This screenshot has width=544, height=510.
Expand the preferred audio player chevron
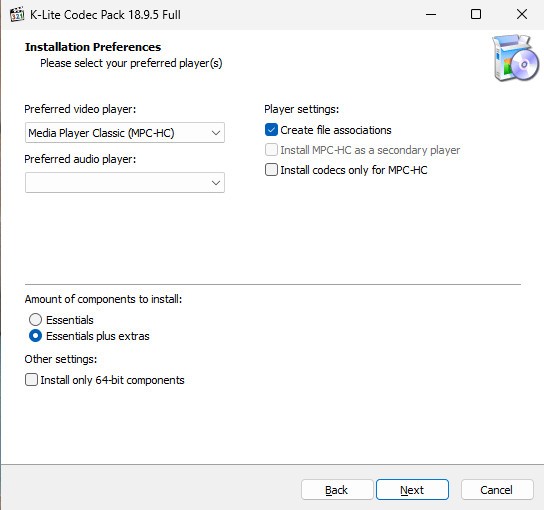pyautogui.click(x=216, y=183)
